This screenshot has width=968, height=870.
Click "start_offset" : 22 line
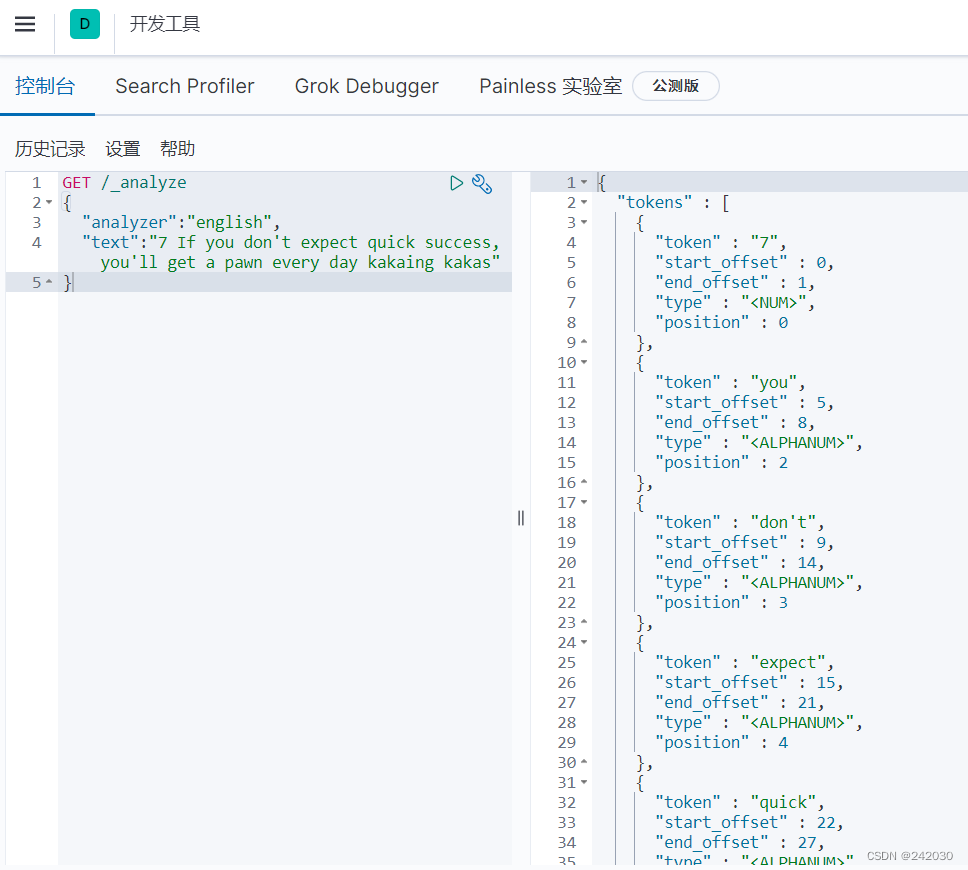coord(749,822)
